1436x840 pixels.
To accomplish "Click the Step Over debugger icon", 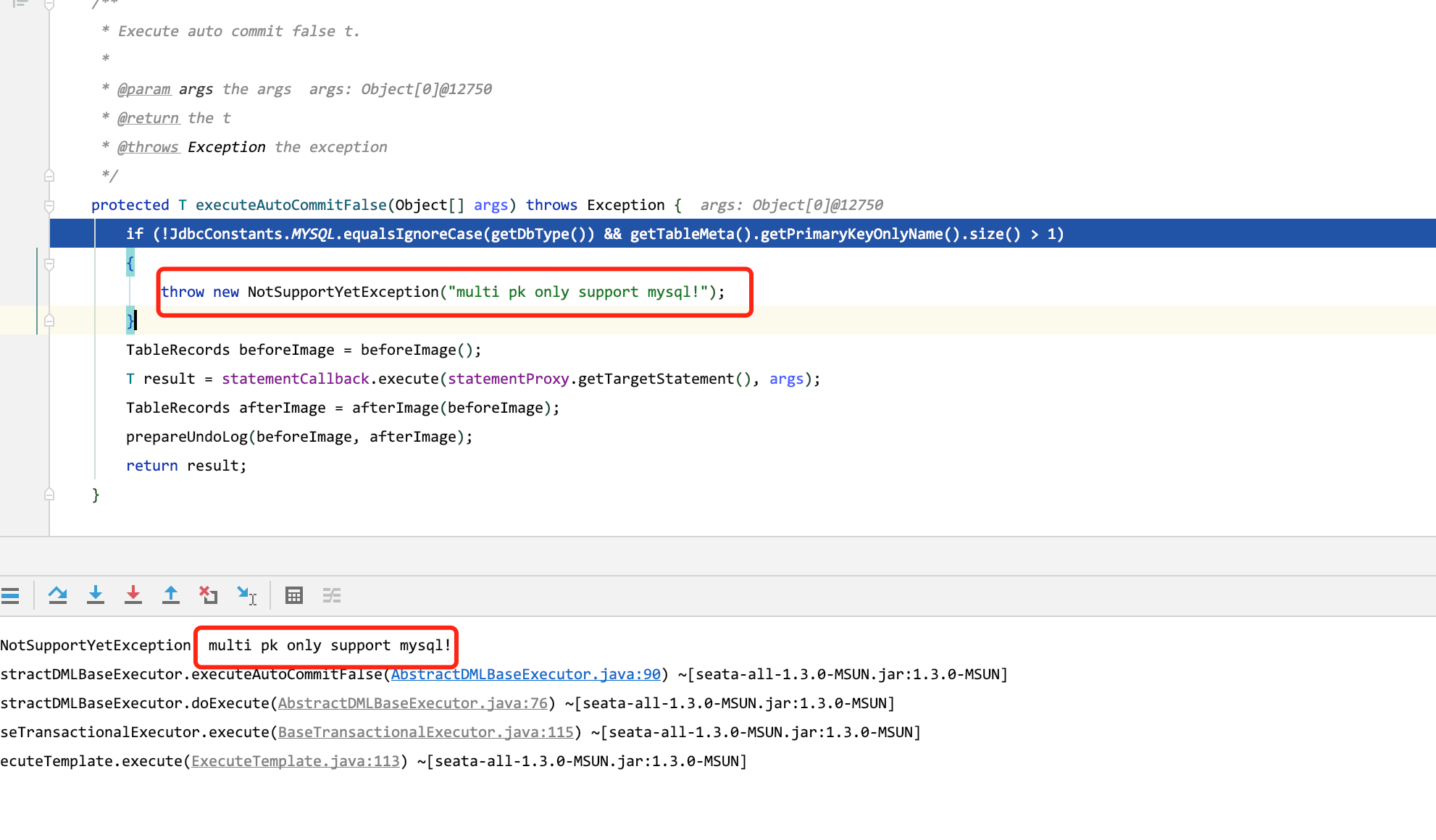I will [x=58, y=596].
